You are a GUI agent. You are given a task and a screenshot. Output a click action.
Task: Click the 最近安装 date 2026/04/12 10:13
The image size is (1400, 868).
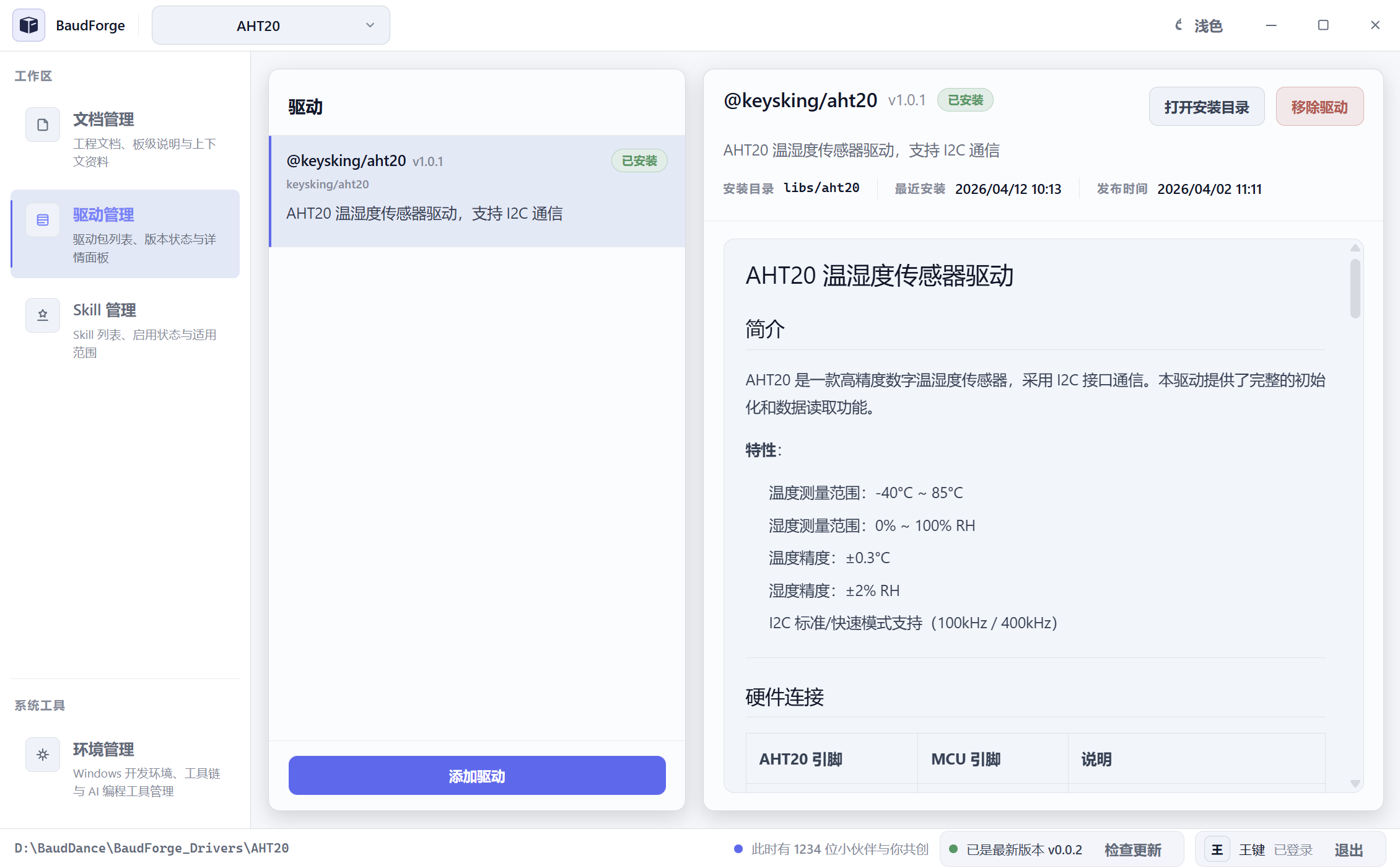tap(1008, 188)
